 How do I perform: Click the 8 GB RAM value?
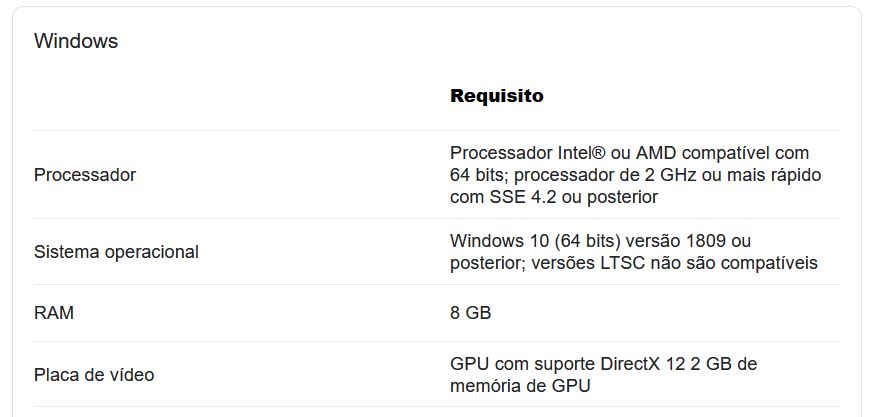pos(470,313)
